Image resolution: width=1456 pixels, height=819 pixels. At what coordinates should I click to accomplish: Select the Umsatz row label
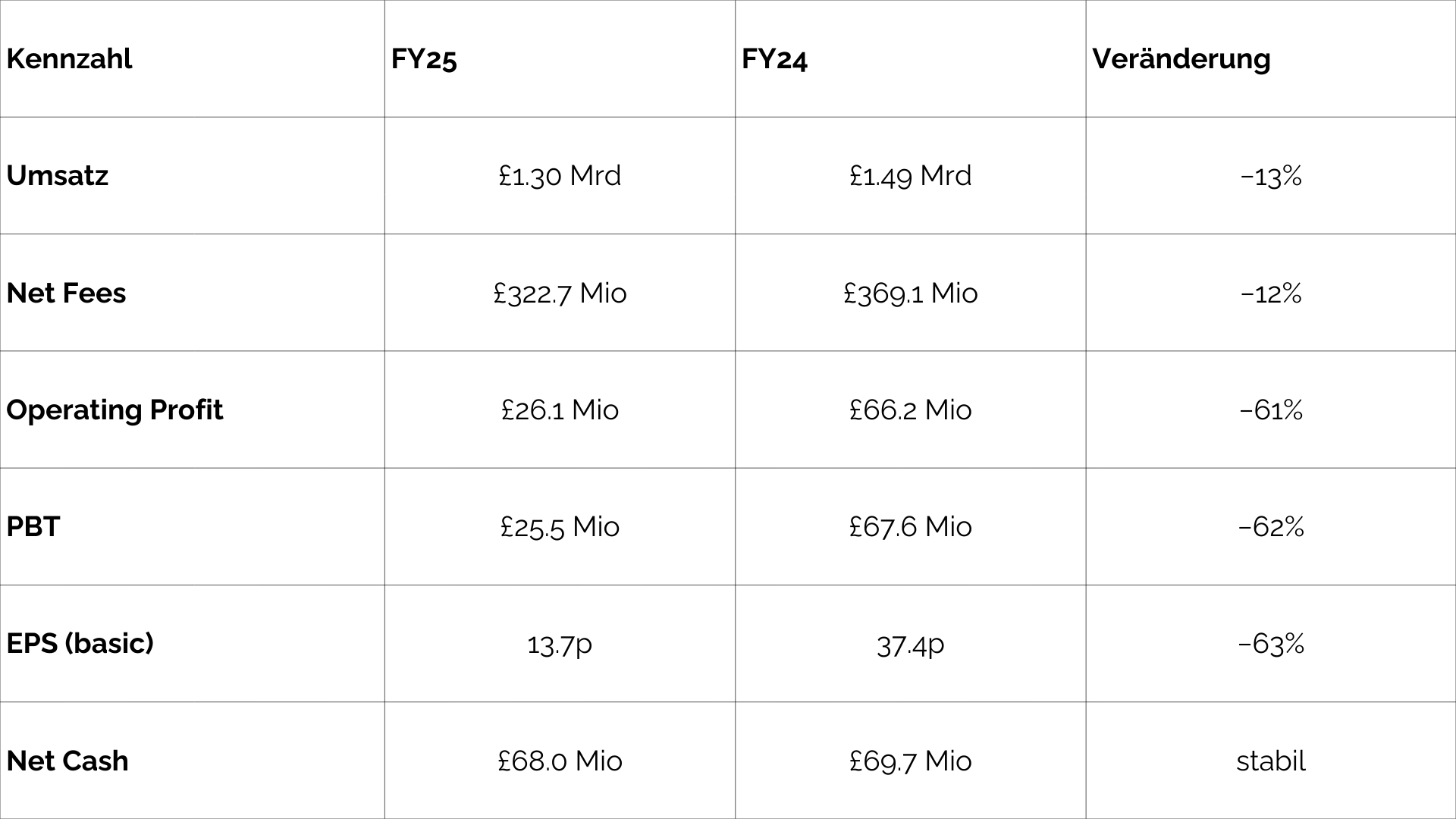(x=192, y=175)
